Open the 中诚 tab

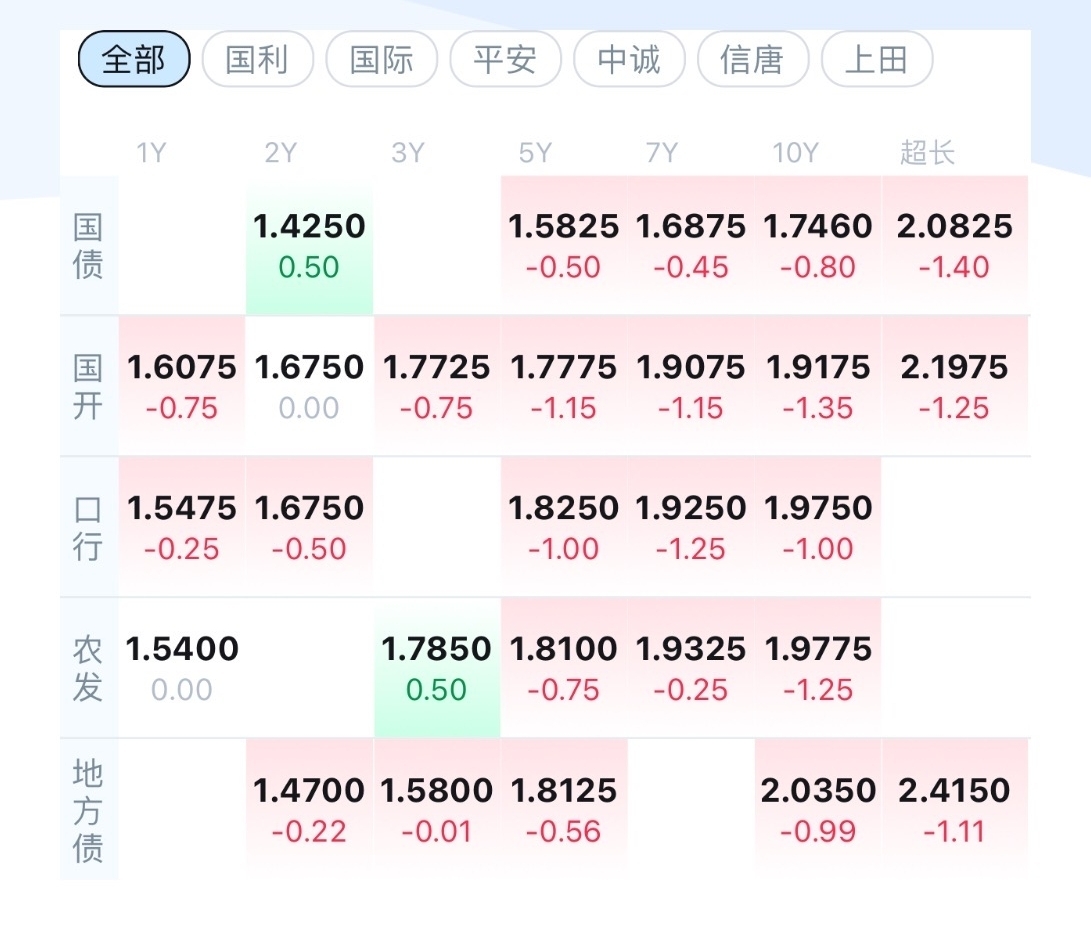[x=629, y=60]
